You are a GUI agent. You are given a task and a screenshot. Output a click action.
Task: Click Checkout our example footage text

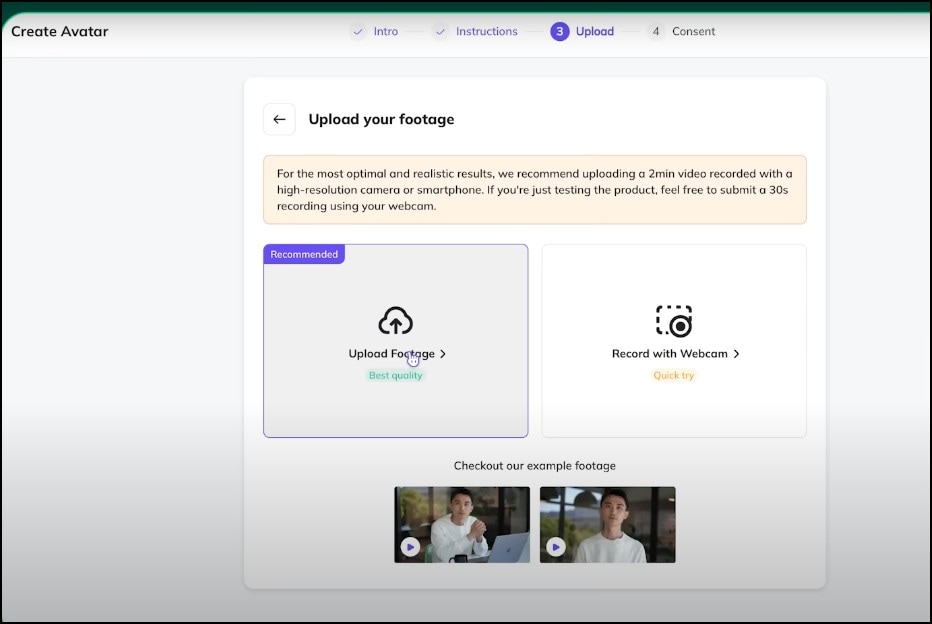click(534, 466)
